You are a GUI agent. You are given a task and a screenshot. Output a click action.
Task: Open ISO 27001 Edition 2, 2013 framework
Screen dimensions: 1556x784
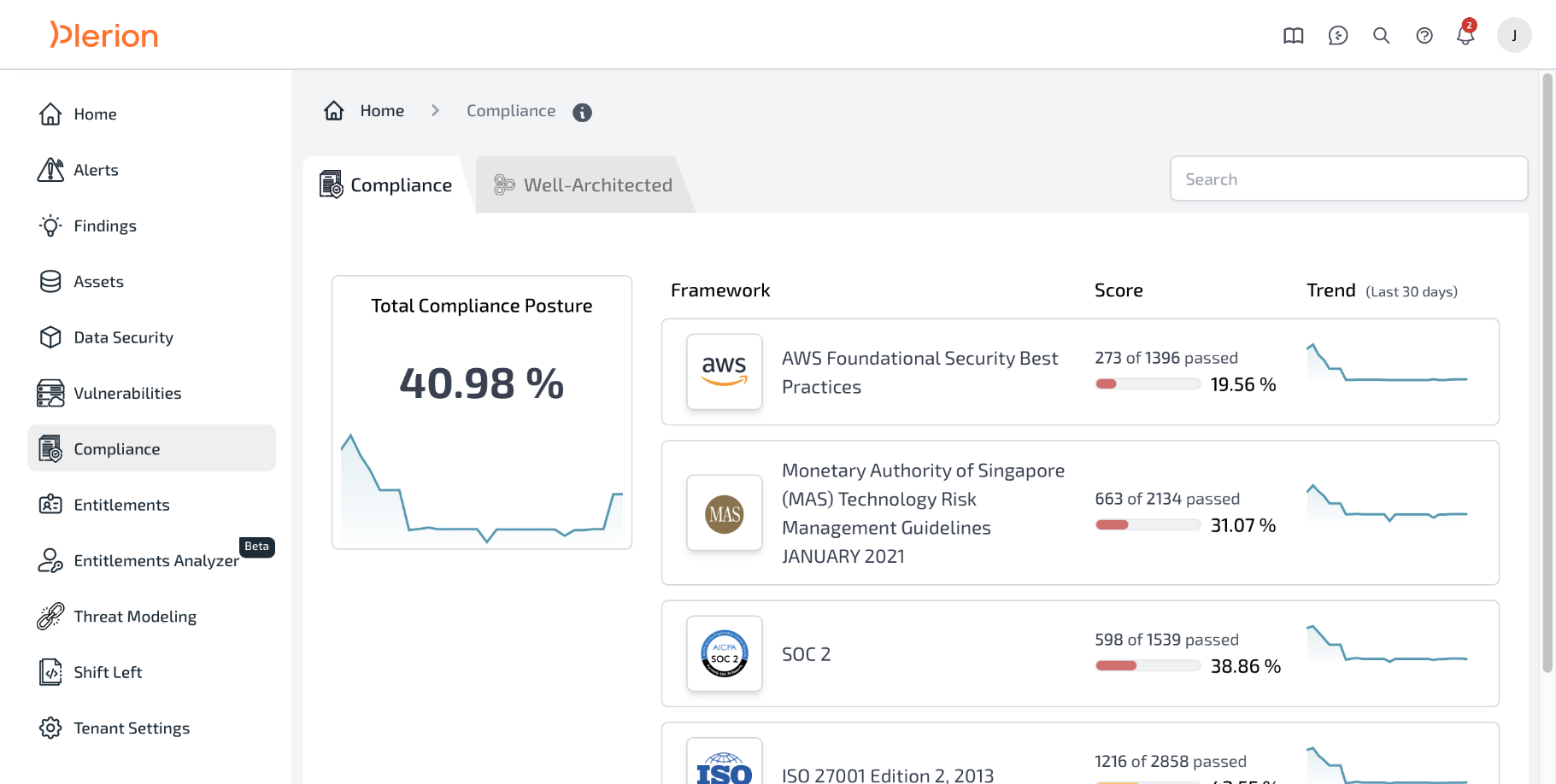pyautogui.click(x=1080, y=753)
